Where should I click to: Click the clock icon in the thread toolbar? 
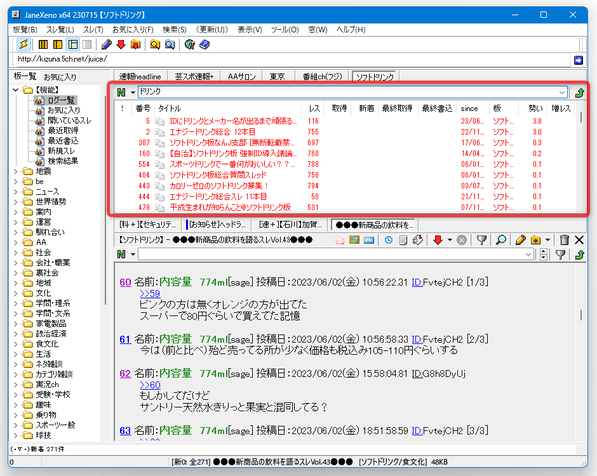(388, 240)
